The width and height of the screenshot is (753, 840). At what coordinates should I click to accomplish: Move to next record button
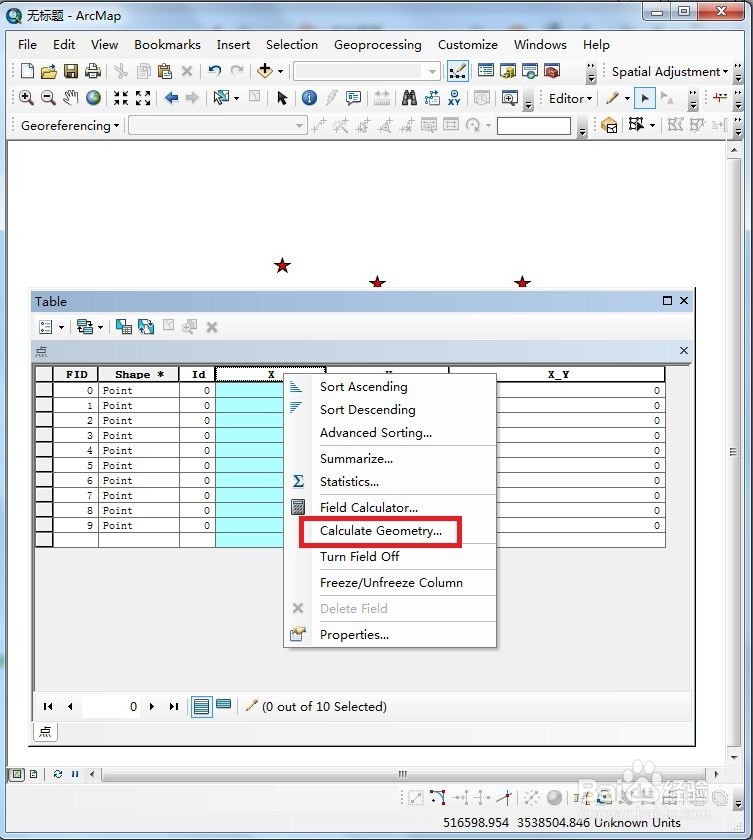pos(152,707)
